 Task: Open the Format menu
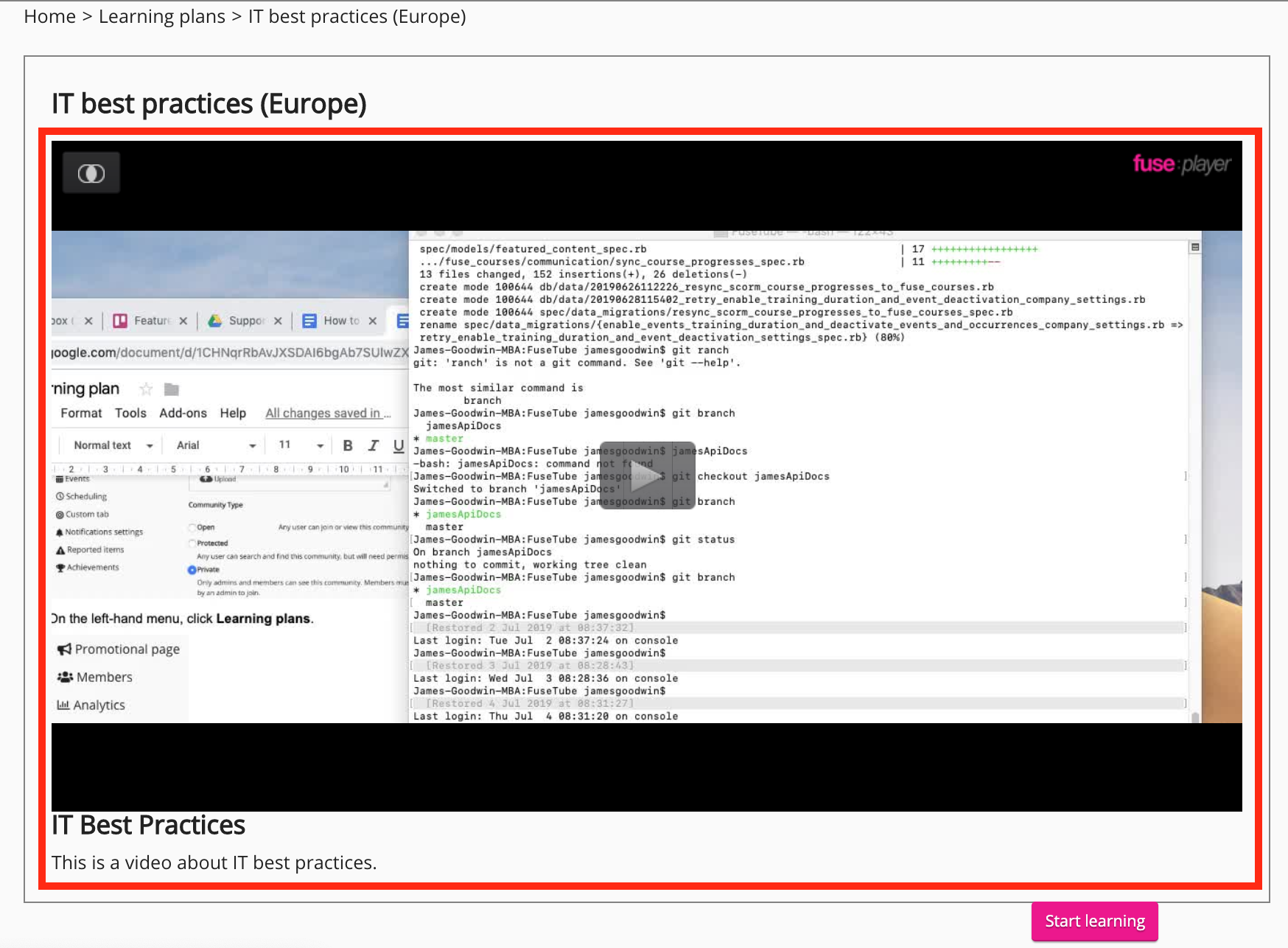click(x=81, y=413)
